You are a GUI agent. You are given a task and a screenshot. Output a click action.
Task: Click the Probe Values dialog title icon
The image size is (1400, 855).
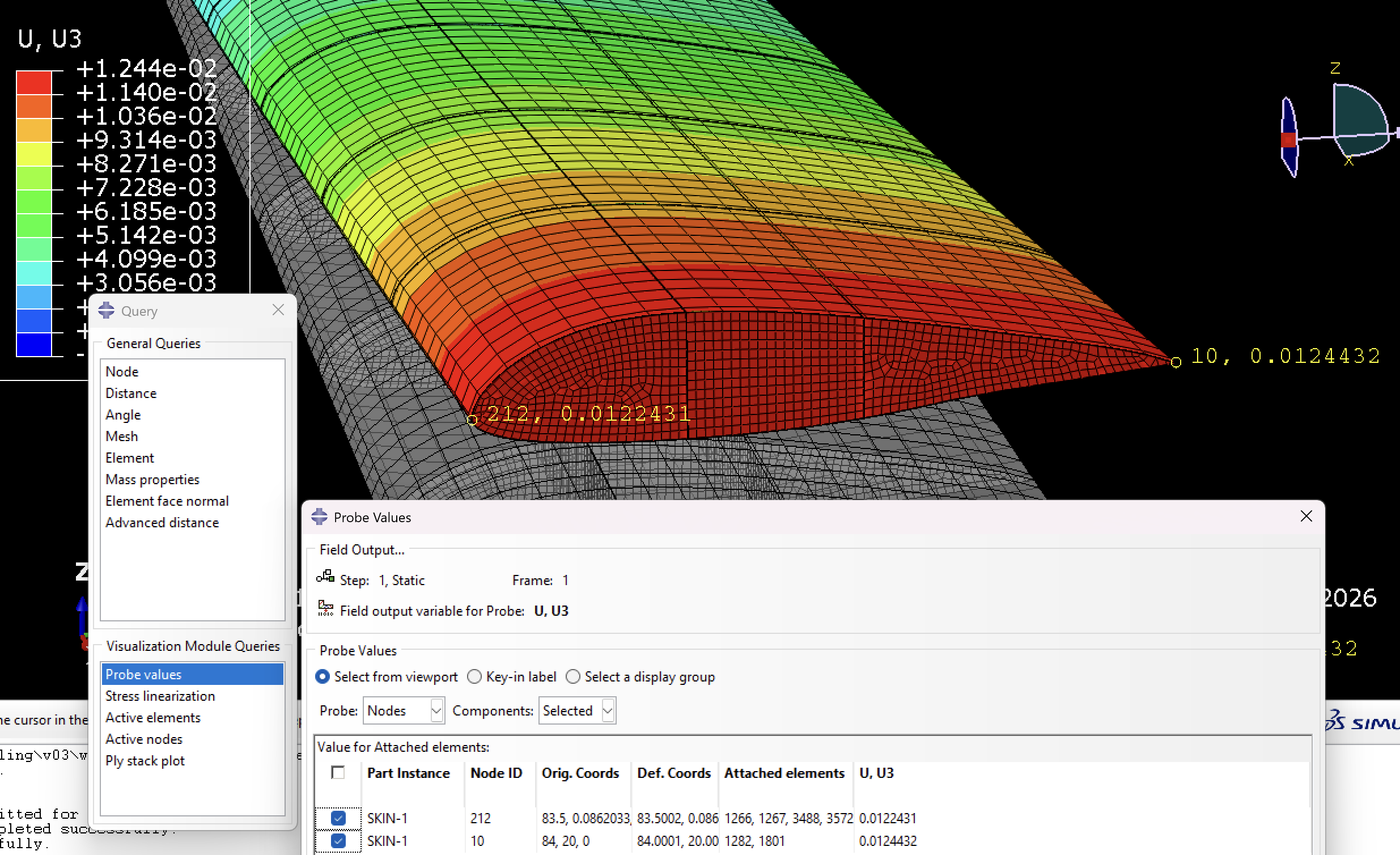click(319, 517)
